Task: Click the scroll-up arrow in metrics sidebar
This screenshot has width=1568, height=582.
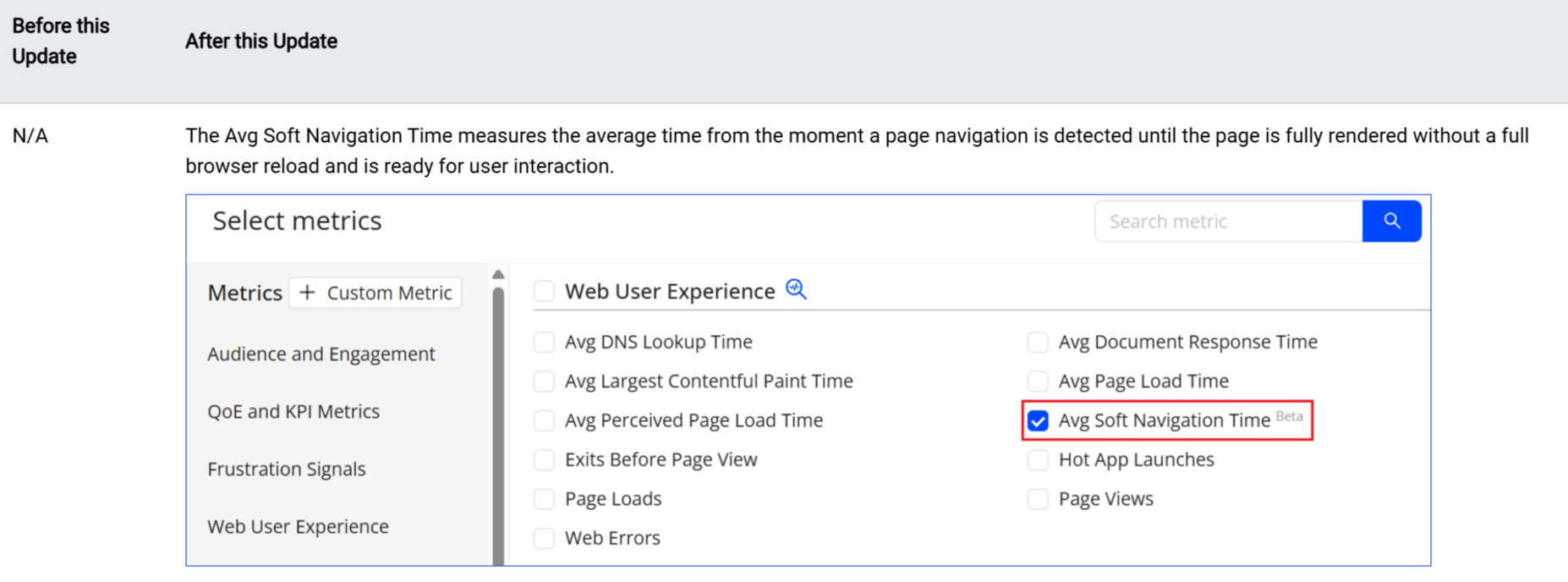Action: 498,274
